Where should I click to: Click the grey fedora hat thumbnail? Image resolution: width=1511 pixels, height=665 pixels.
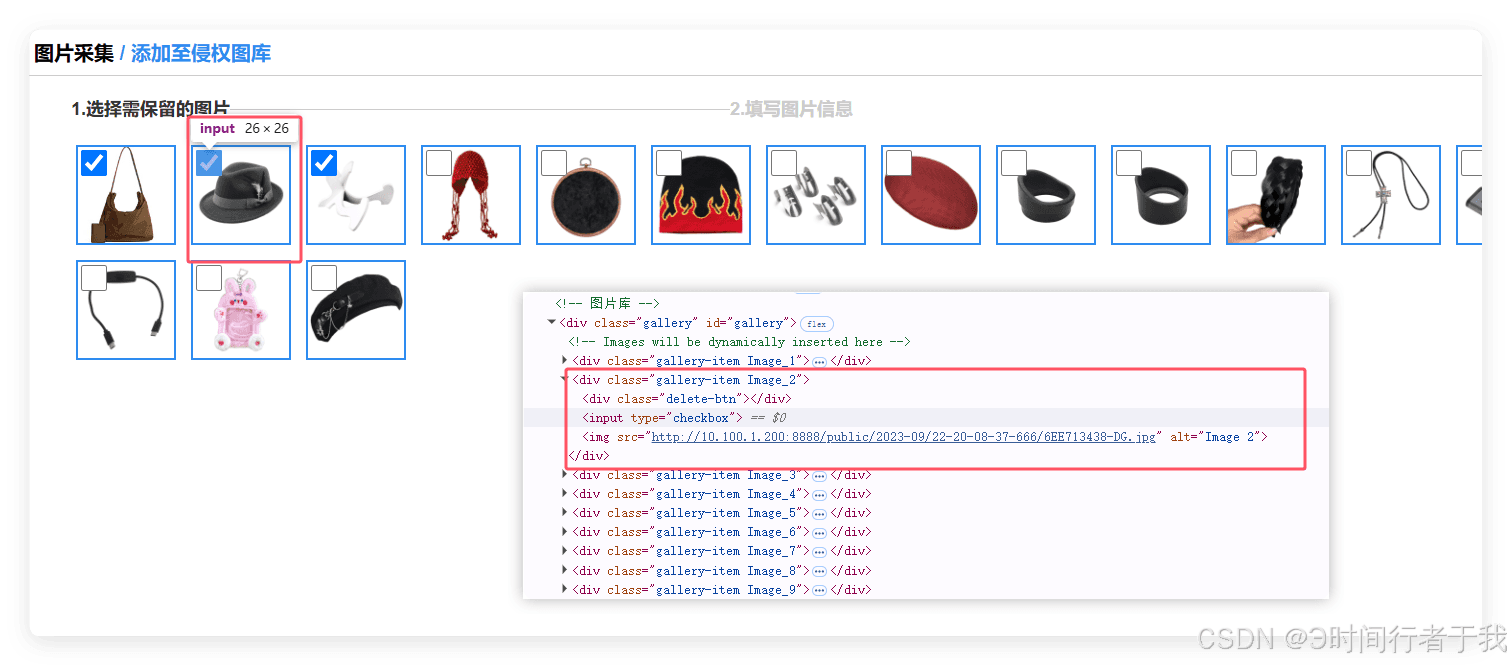tap(241, 195)
